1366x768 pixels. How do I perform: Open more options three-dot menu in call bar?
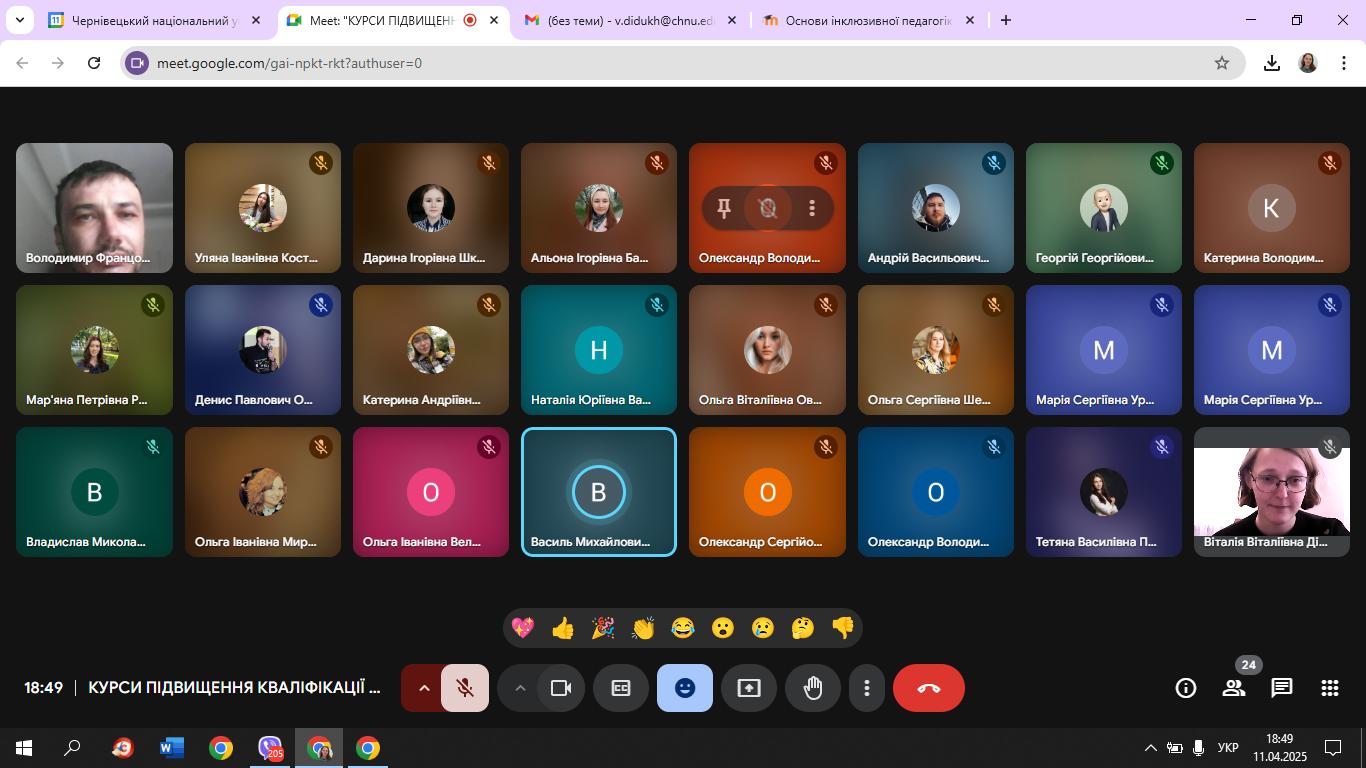point(867,688)
